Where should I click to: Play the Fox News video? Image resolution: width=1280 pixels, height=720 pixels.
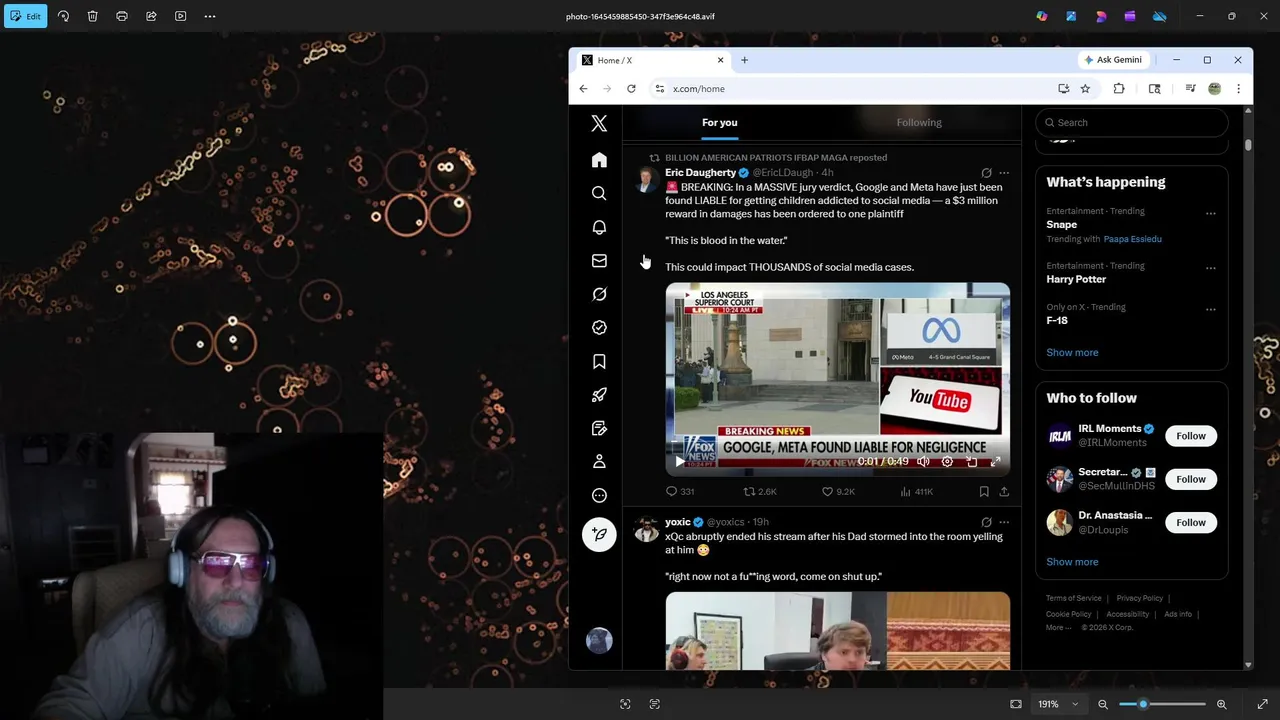tap(680, 462)
